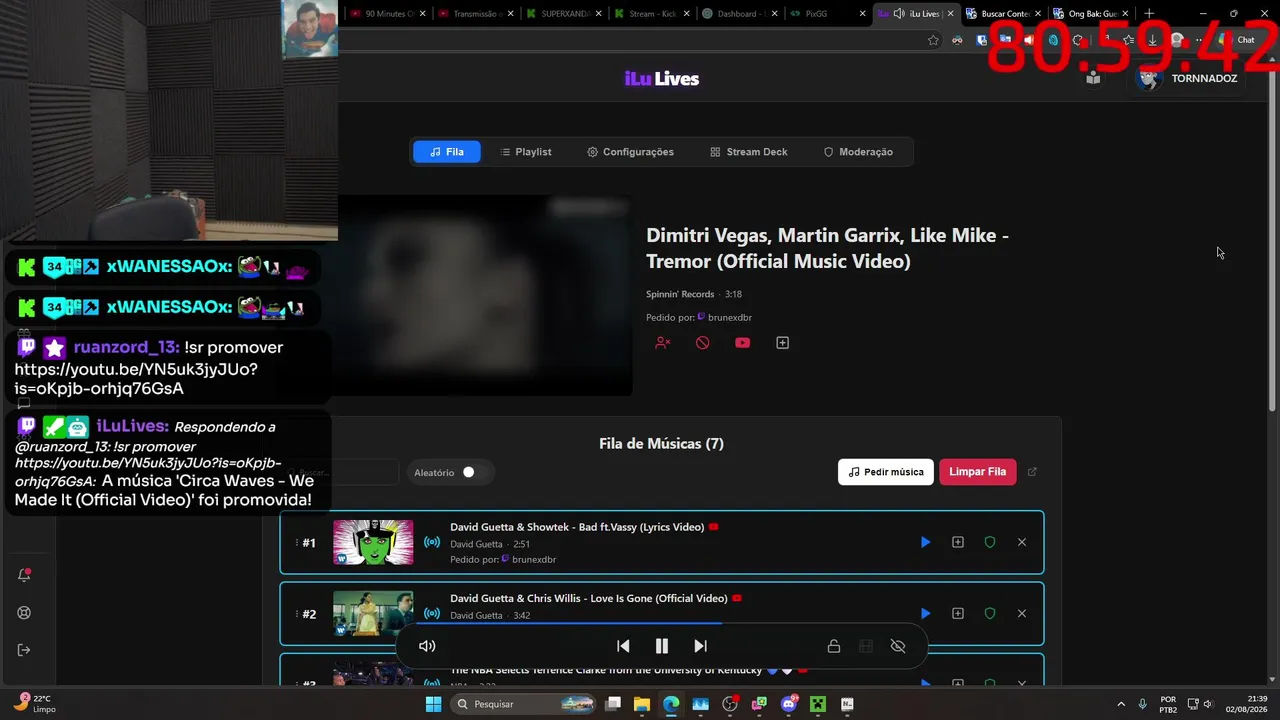The height and width of the screenshot is (720, 1280).
Task: Open the Playlist tab
Action: click(x=526, y=152)
